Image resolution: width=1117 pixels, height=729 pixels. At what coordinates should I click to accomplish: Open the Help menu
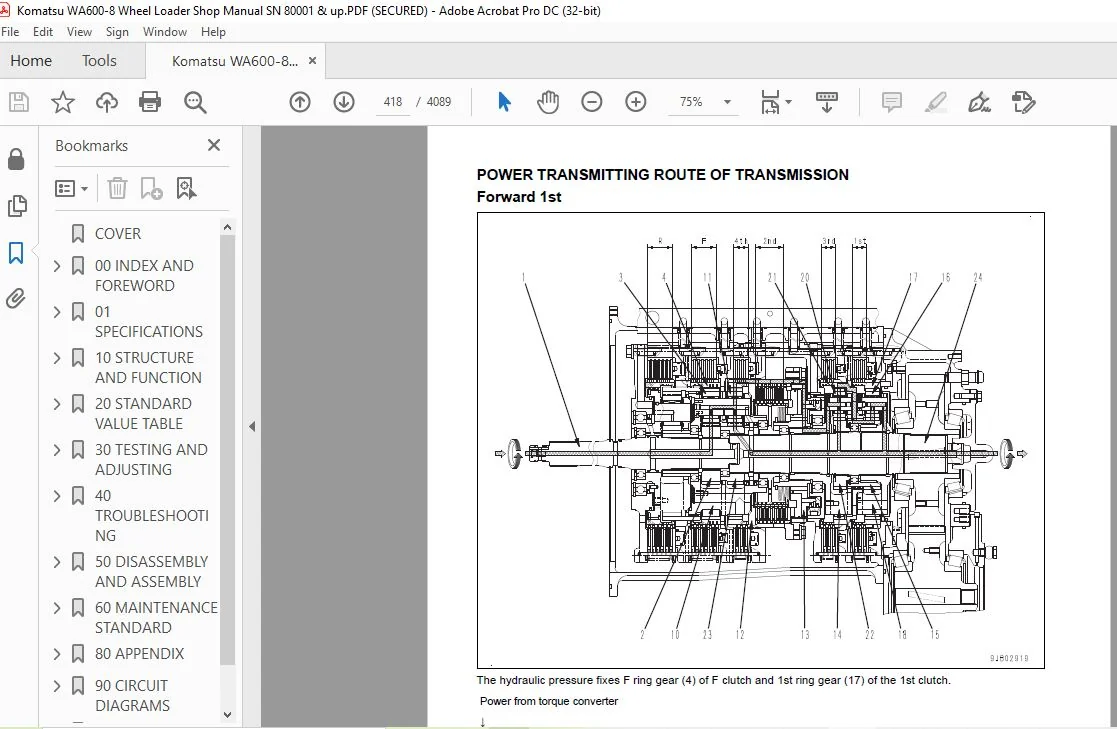coord(213,32)
